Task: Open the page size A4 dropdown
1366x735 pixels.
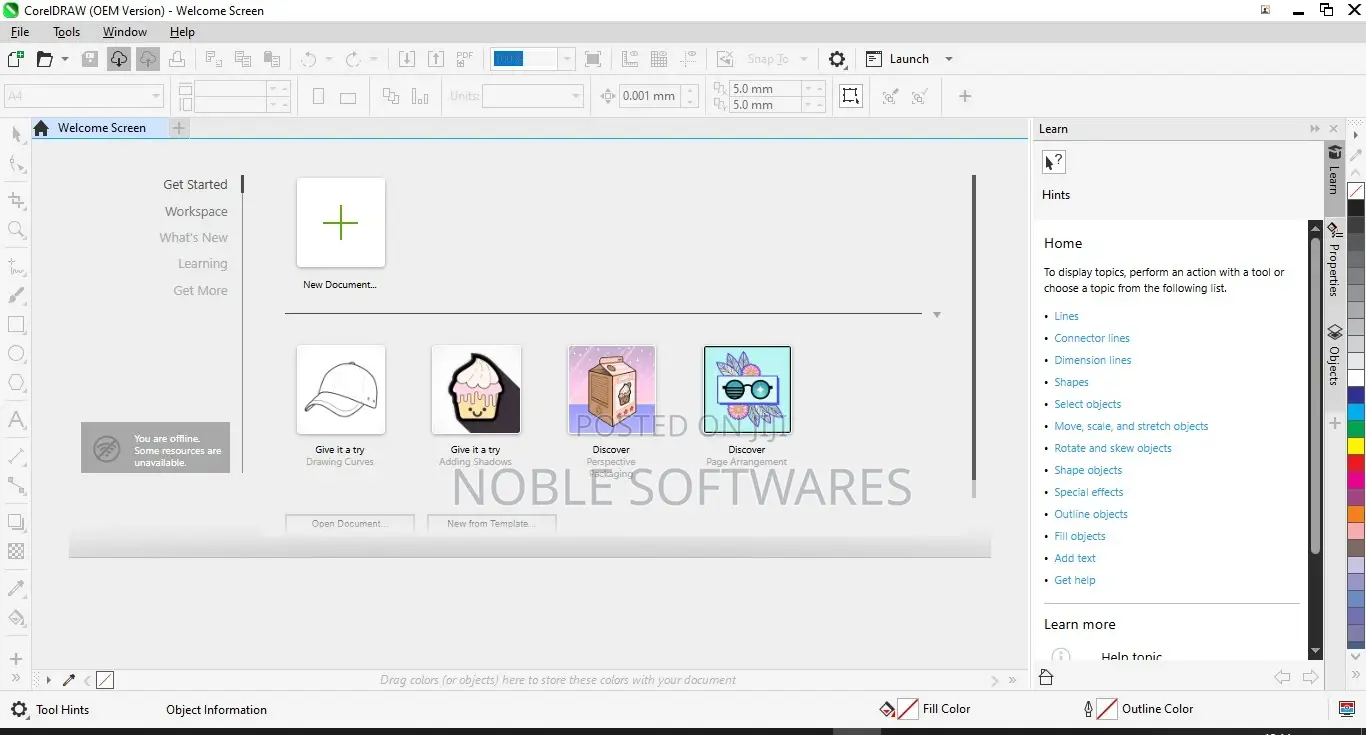Action: tap(156, 96)
